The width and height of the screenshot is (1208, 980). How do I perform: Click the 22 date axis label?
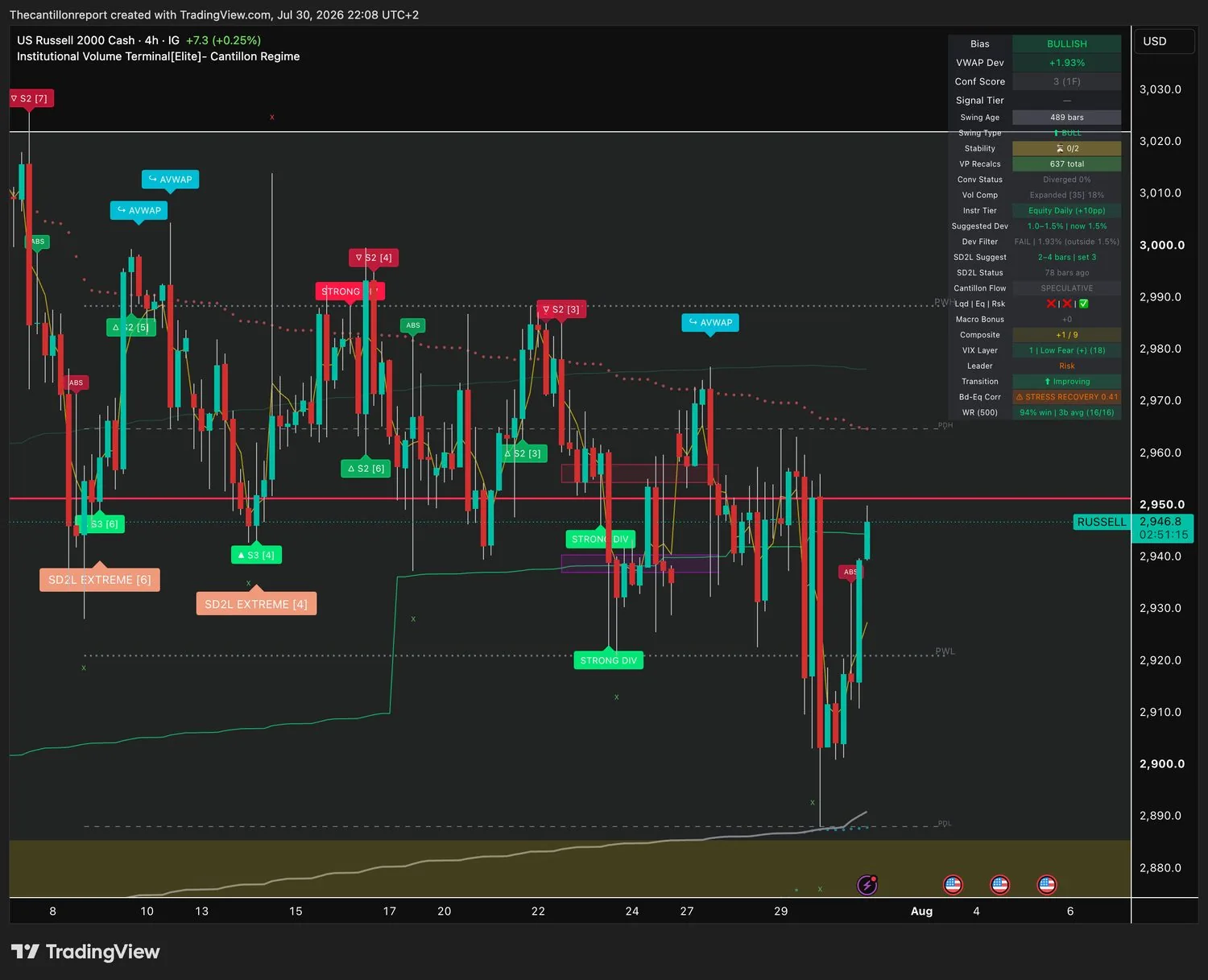click(x=538, y=911)
